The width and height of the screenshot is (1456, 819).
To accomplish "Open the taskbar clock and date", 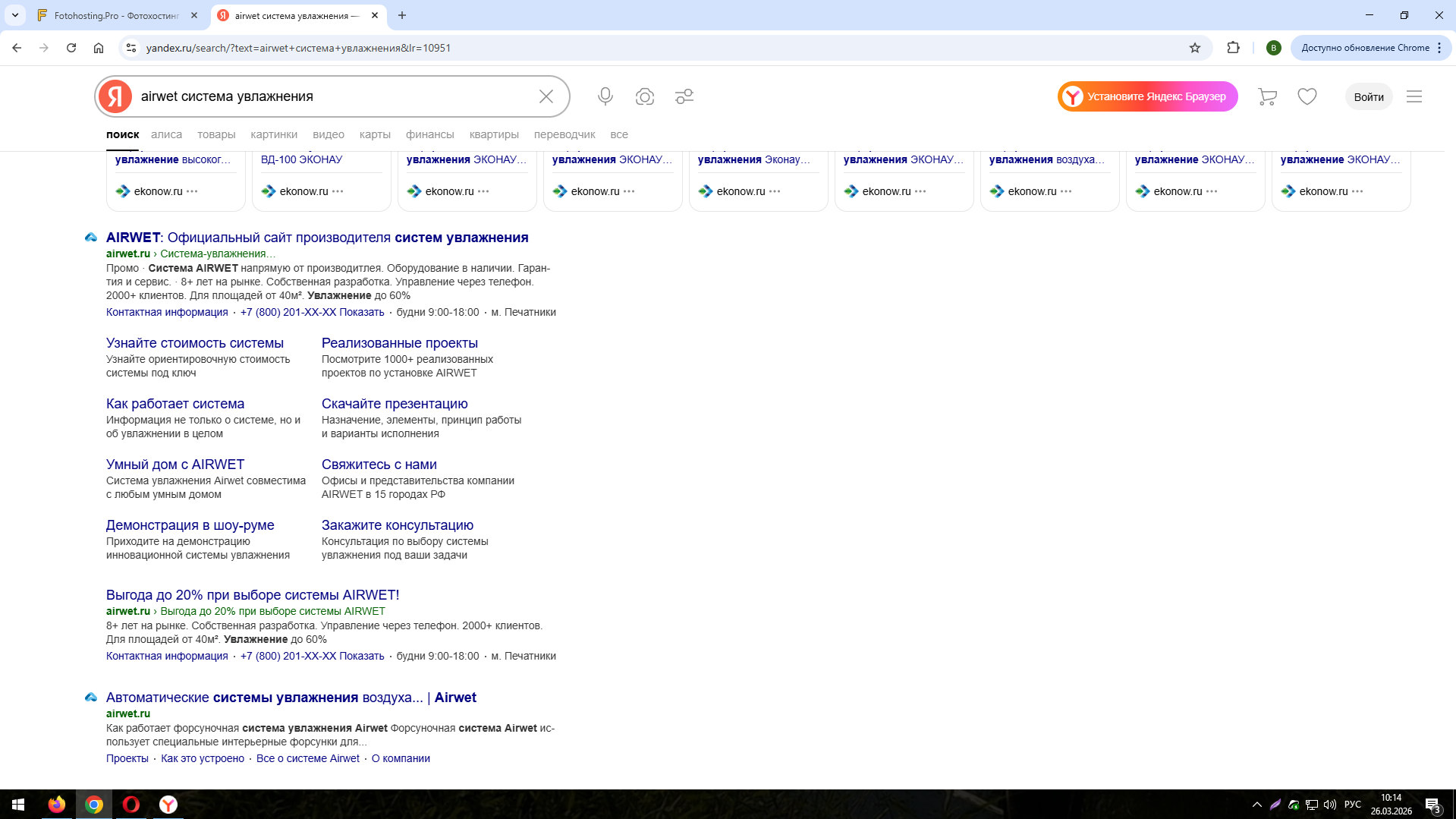I will (x=1391, y=805).
